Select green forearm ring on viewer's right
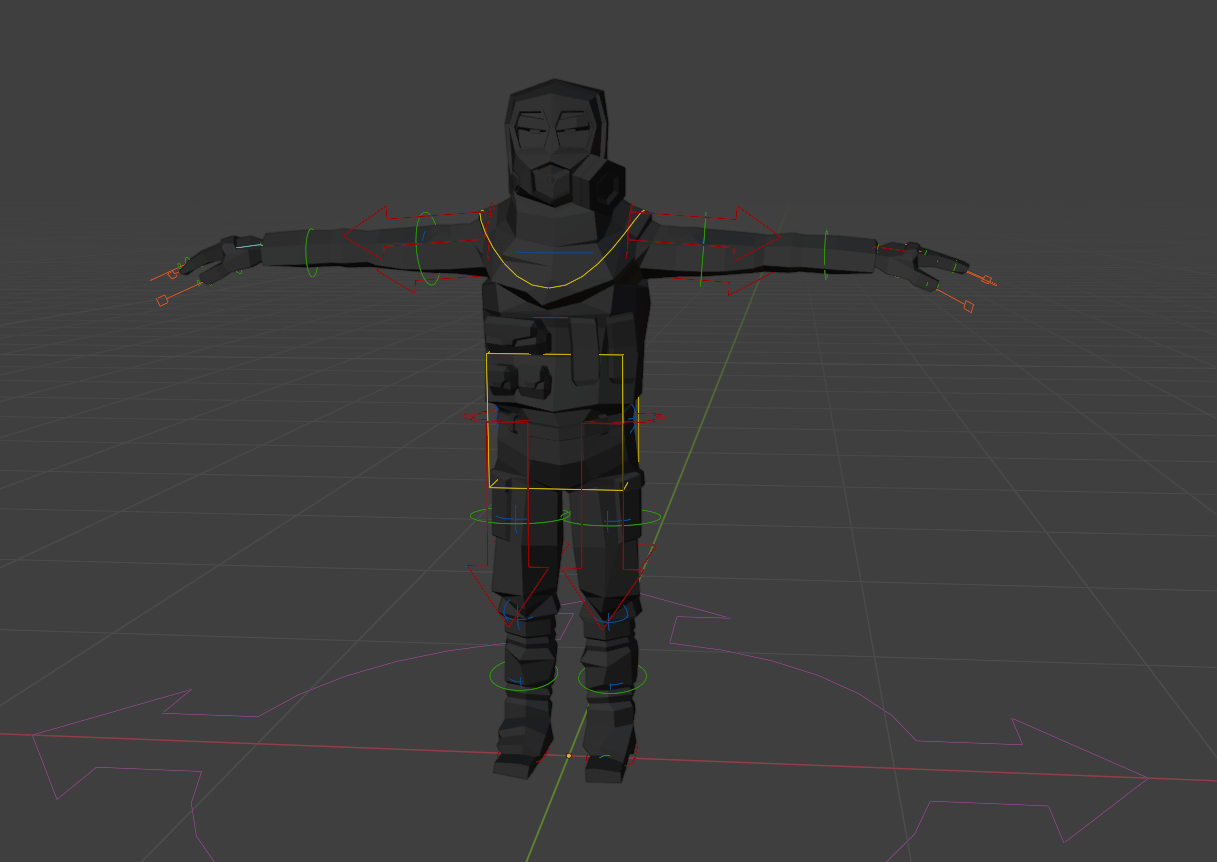1217x862 pixels. tap(825, 254)
